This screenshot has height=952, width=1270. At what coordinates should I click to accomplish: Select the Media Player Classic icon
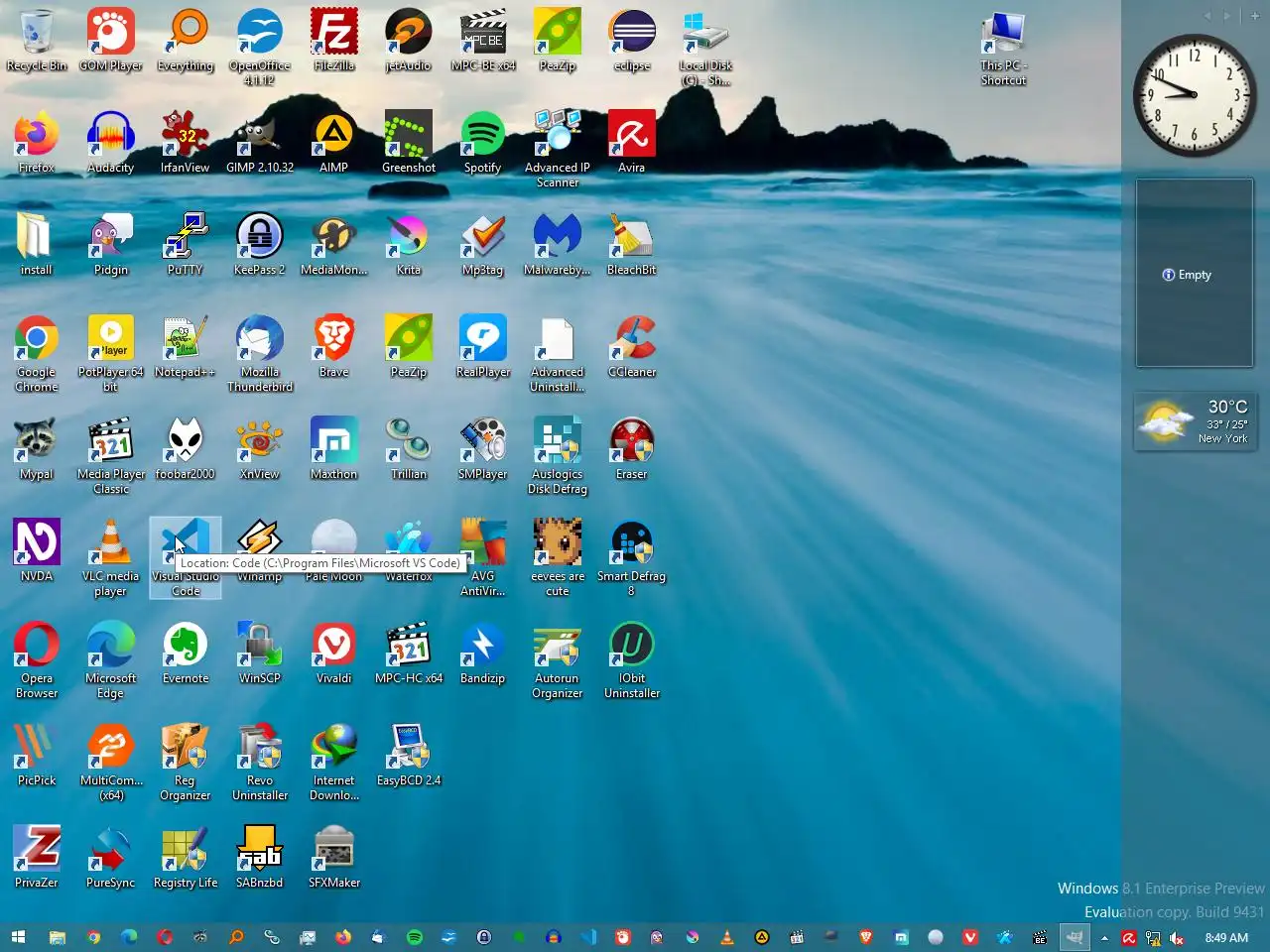[111, 456]
